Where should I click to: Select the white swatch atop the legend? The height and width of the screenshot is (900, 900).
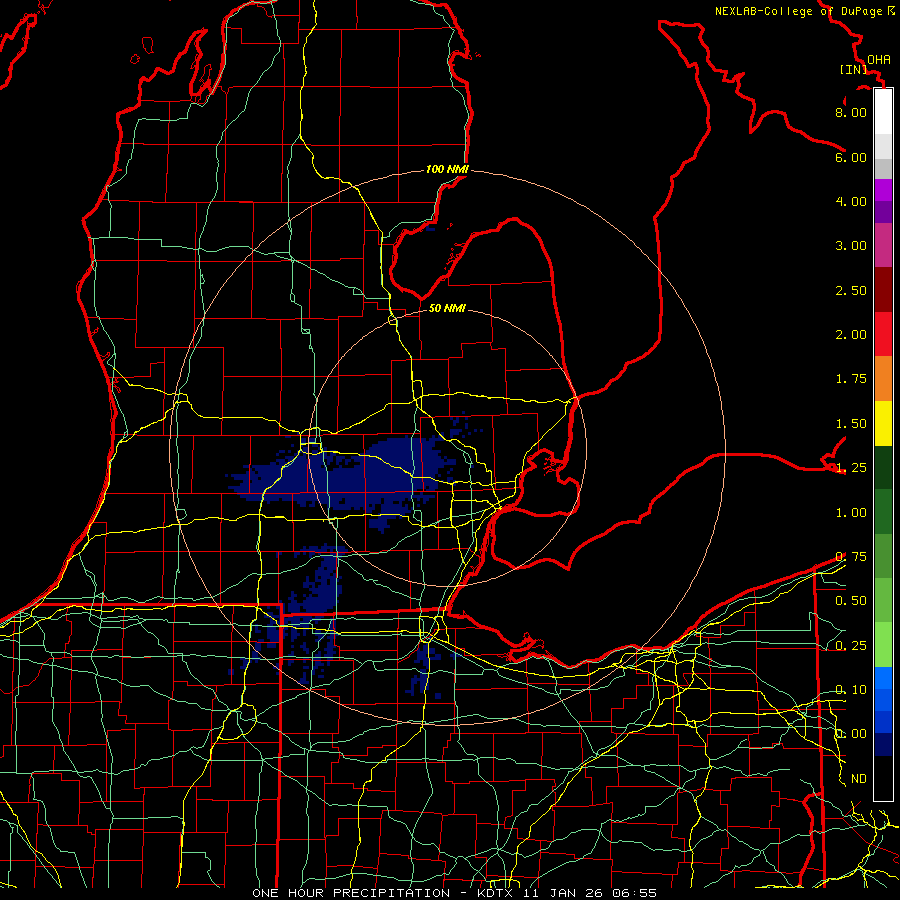pos(883,112)
